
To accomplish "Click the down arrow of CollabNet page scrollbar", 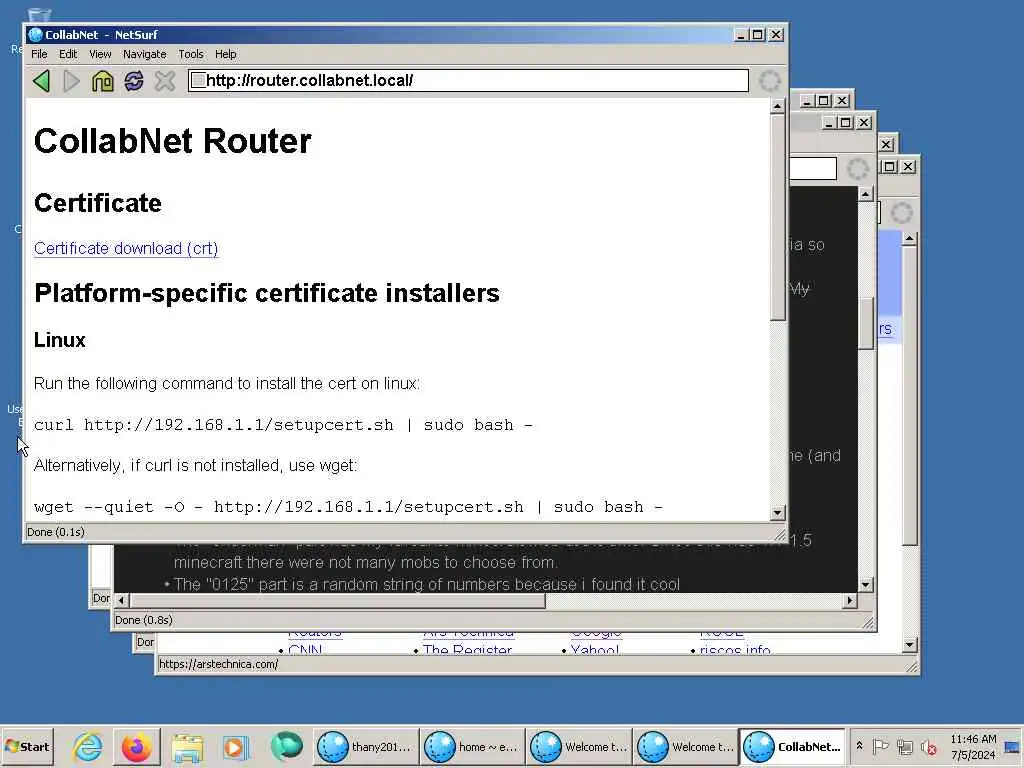I will [x=777, y=513].
